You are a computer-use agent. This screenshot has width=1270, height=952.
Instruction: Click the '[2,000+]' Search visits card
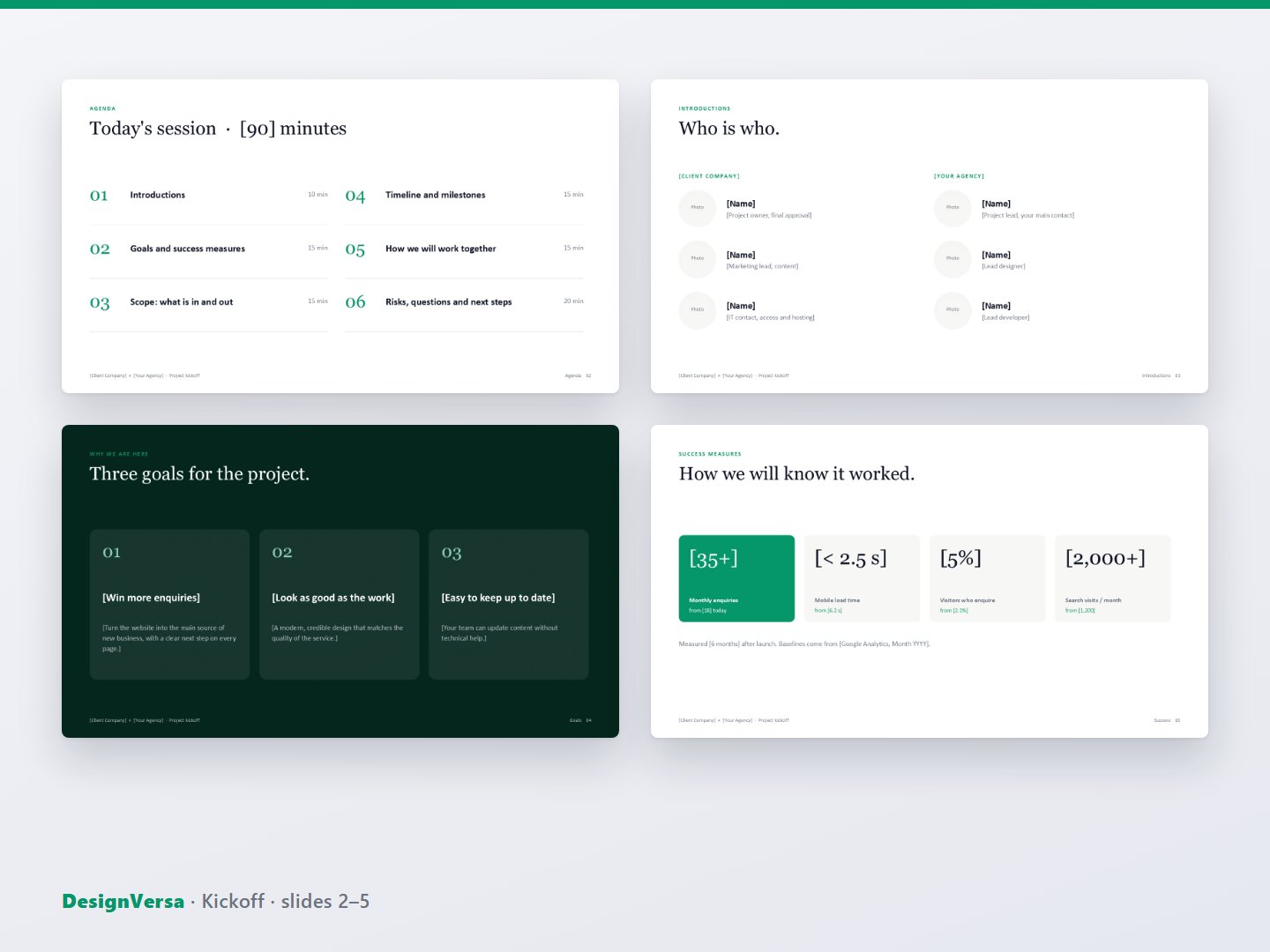coord(1112,578)
